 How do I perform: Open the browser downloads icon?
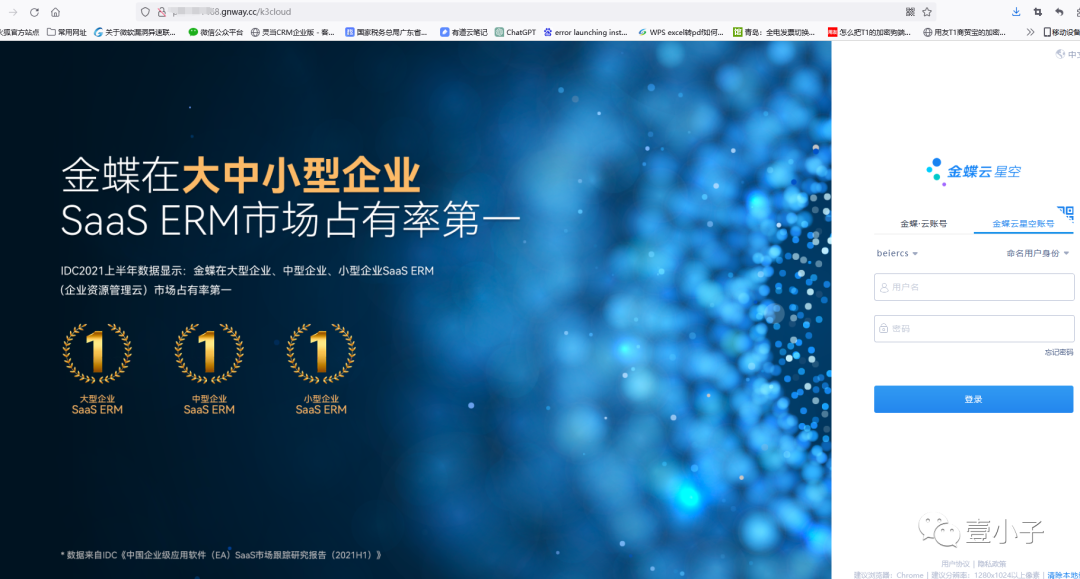coord(1016,12)
